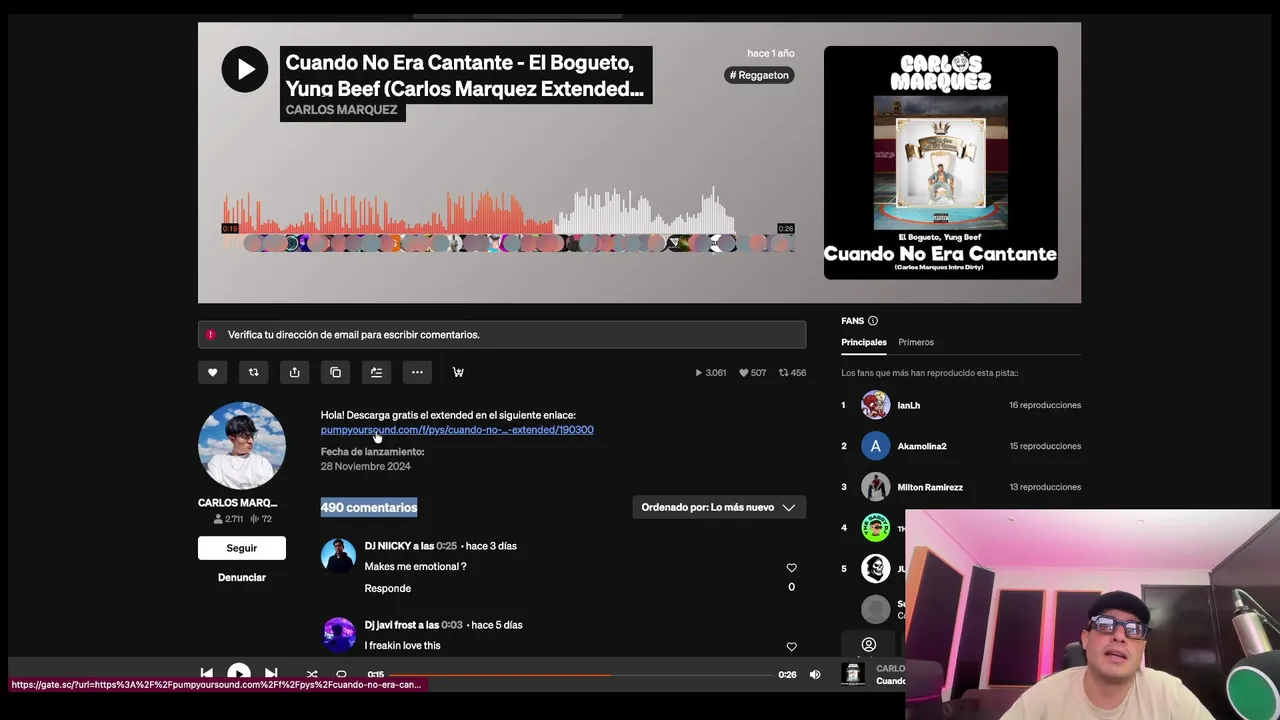Image resolution: width=1280 pixels, height=720 pixels.
Task: Select IanLh's avatar in fans list
Action: (x=876, y=405)
